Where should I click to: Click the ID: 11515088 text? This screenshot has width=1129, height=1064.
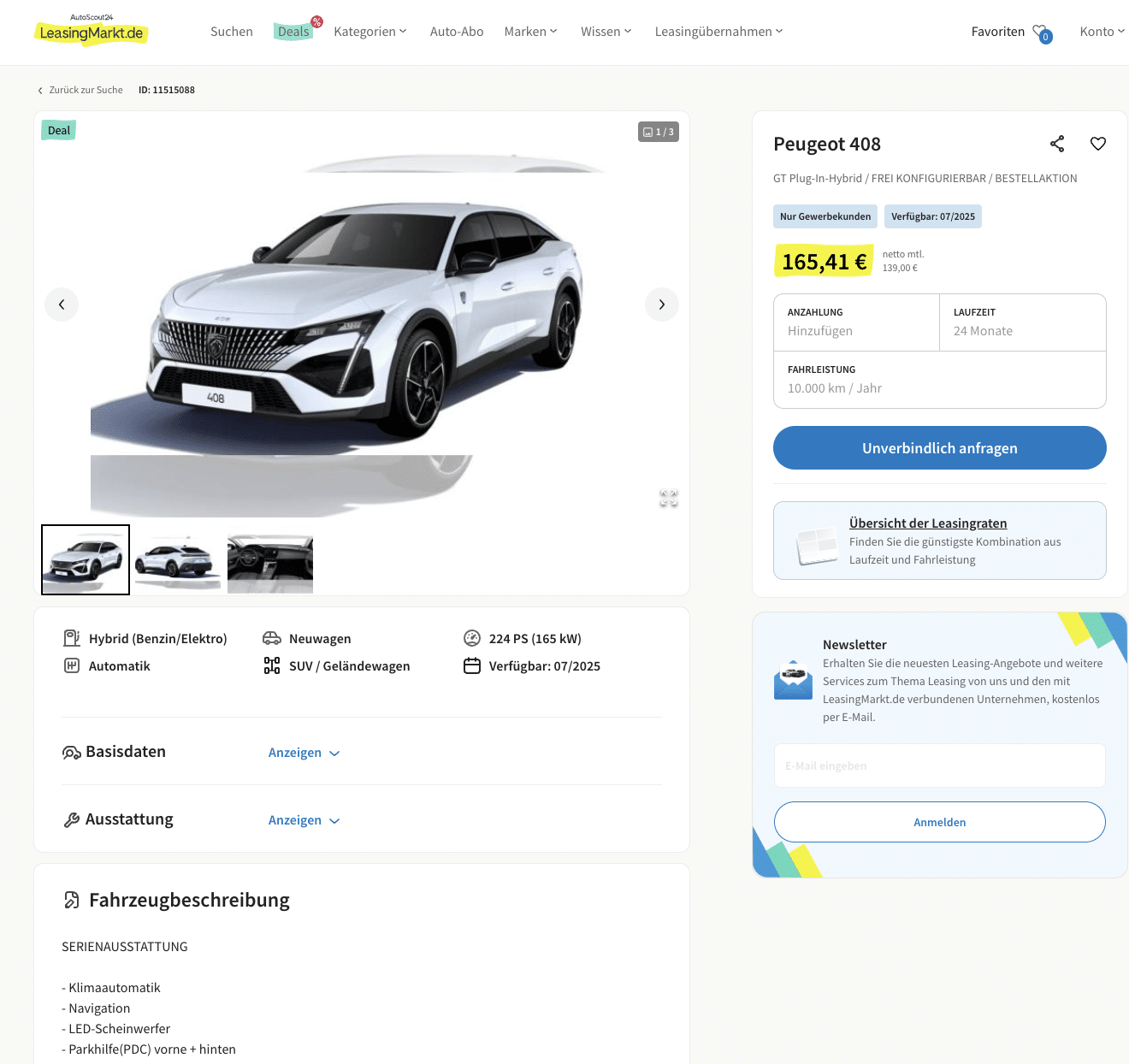(167, 90)
